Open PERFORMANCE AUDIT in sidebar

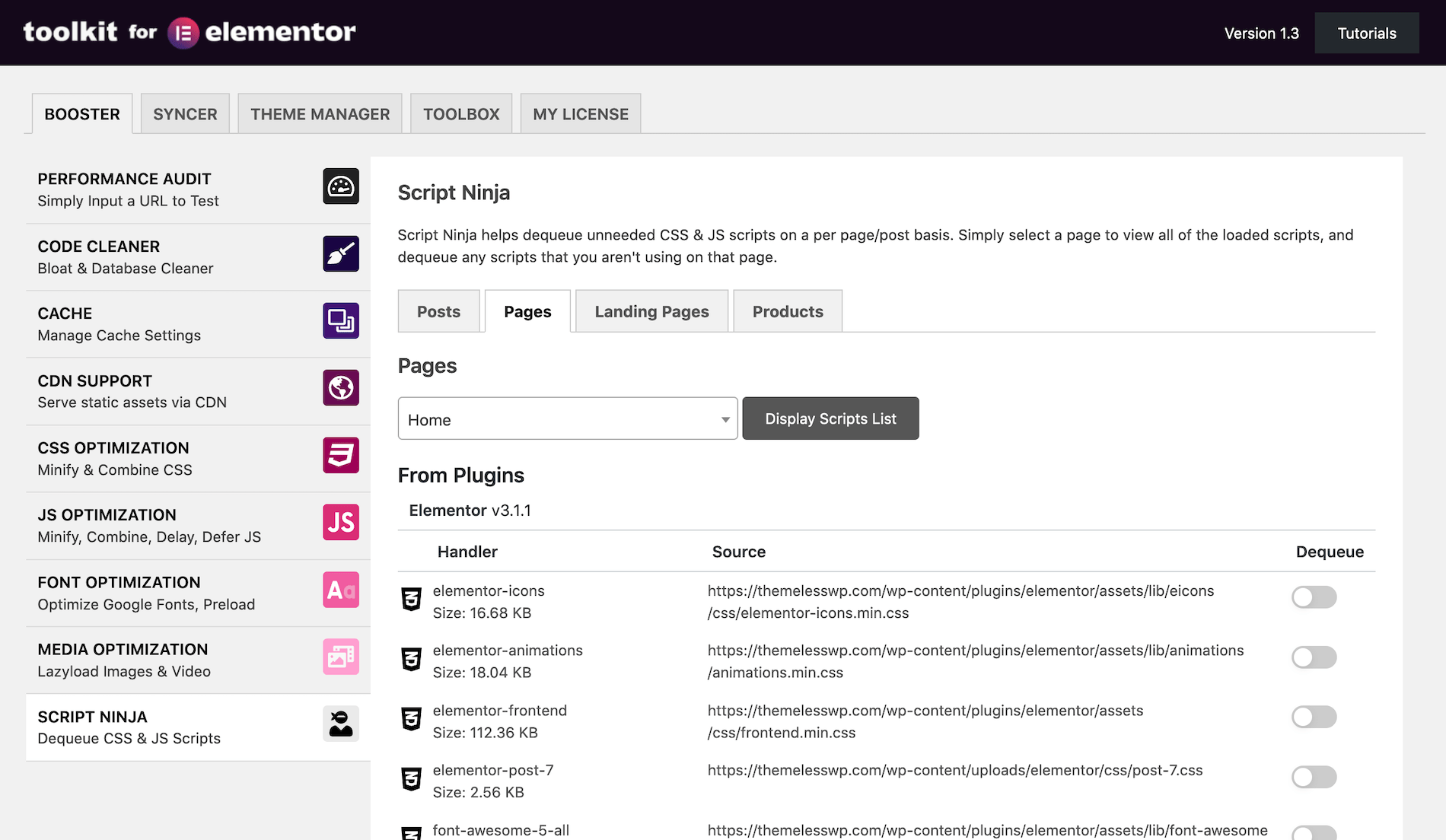tap(198, 189)
